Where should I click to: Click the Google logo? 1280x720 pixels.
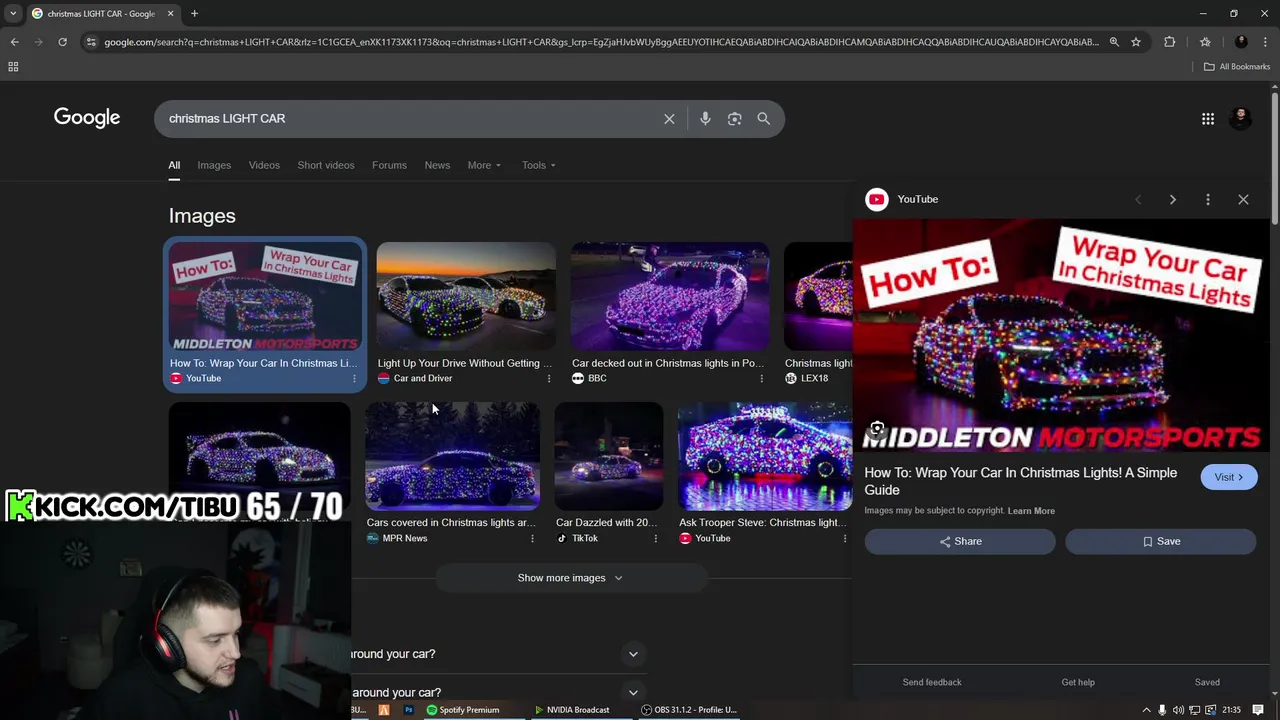click(87, 118)
